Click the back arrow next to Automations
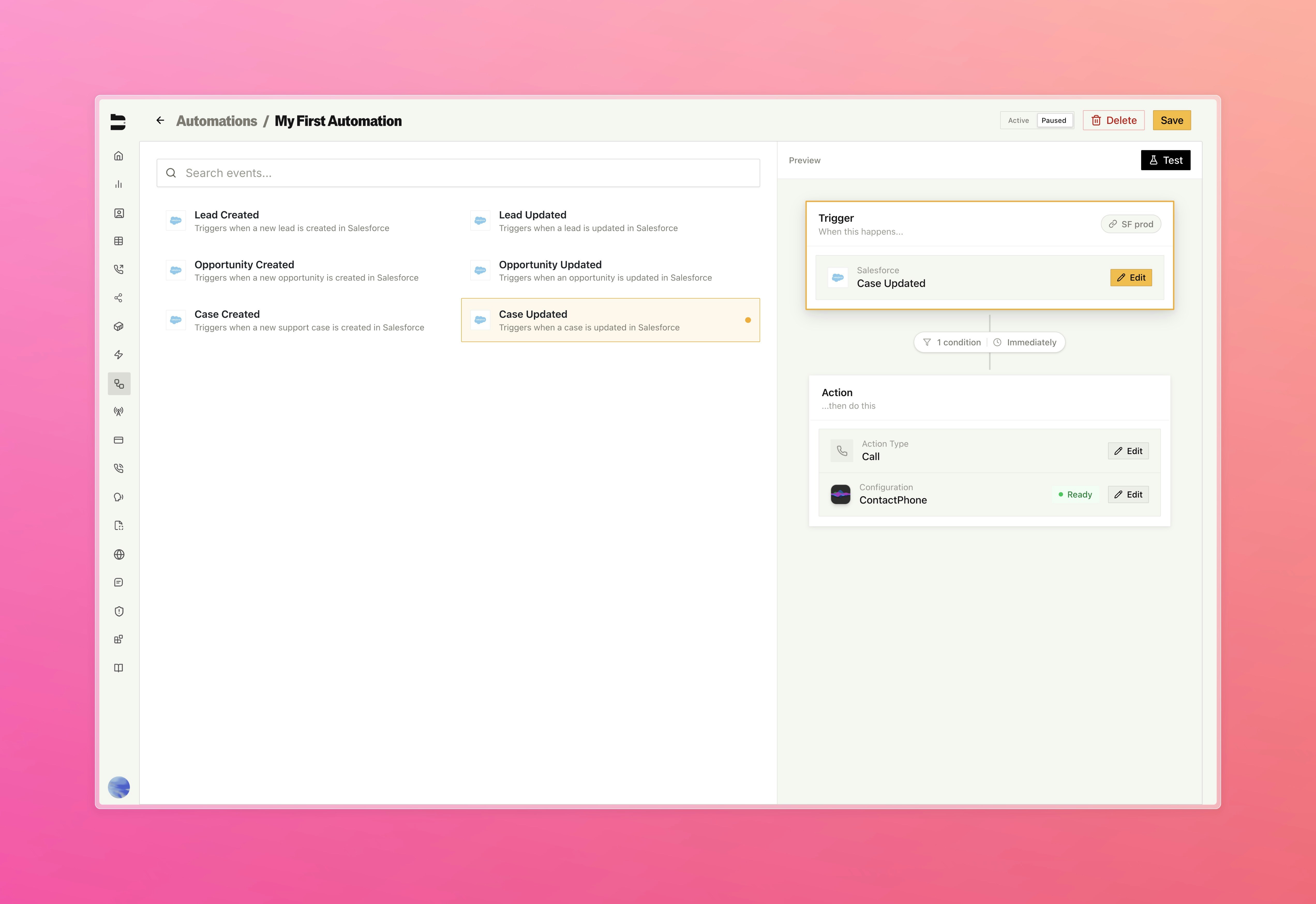The width and height of the screenshot is (1316, 904). (x=160, y=120)
